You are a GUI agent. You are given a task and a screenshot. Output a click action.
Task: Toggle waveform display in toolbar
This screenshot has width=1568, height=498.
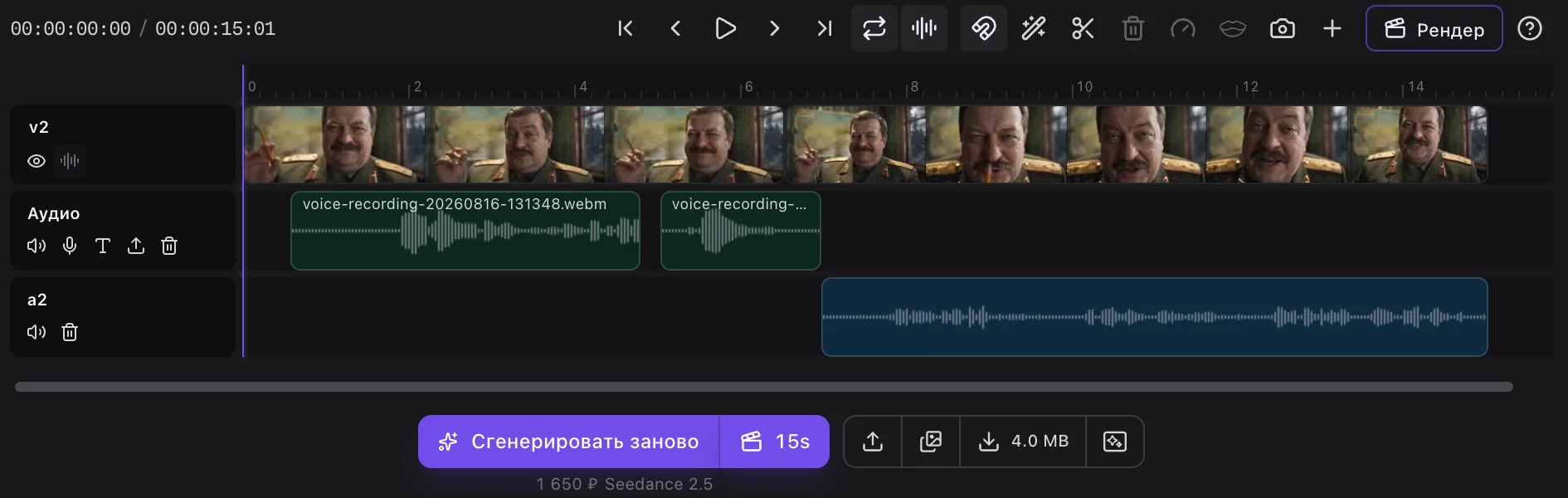click(x=924, y=28)
